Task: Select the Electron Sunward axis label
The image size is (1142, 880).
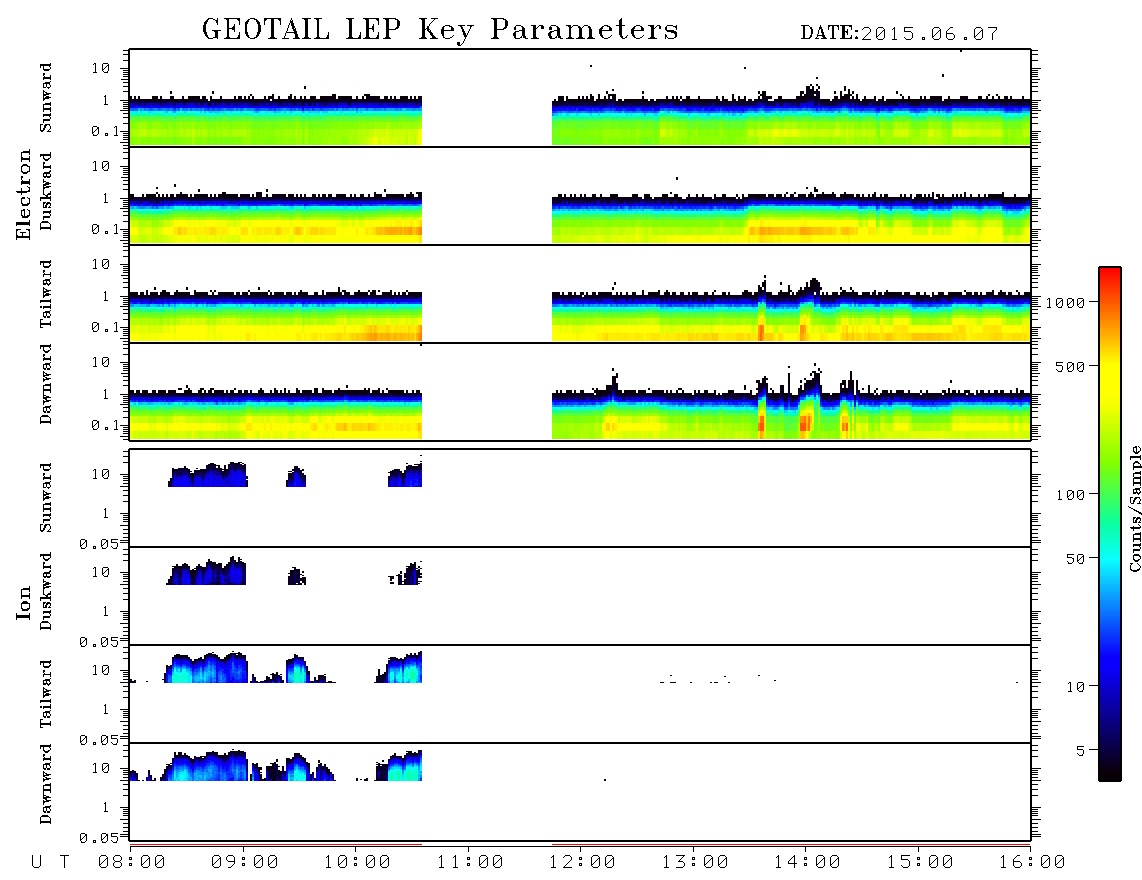Action: coord(46,98)
